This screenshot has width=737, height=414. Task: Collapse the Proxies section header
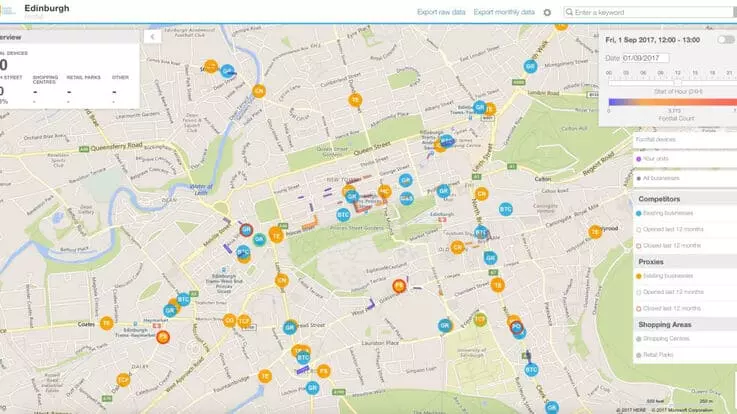click(685, 262)
